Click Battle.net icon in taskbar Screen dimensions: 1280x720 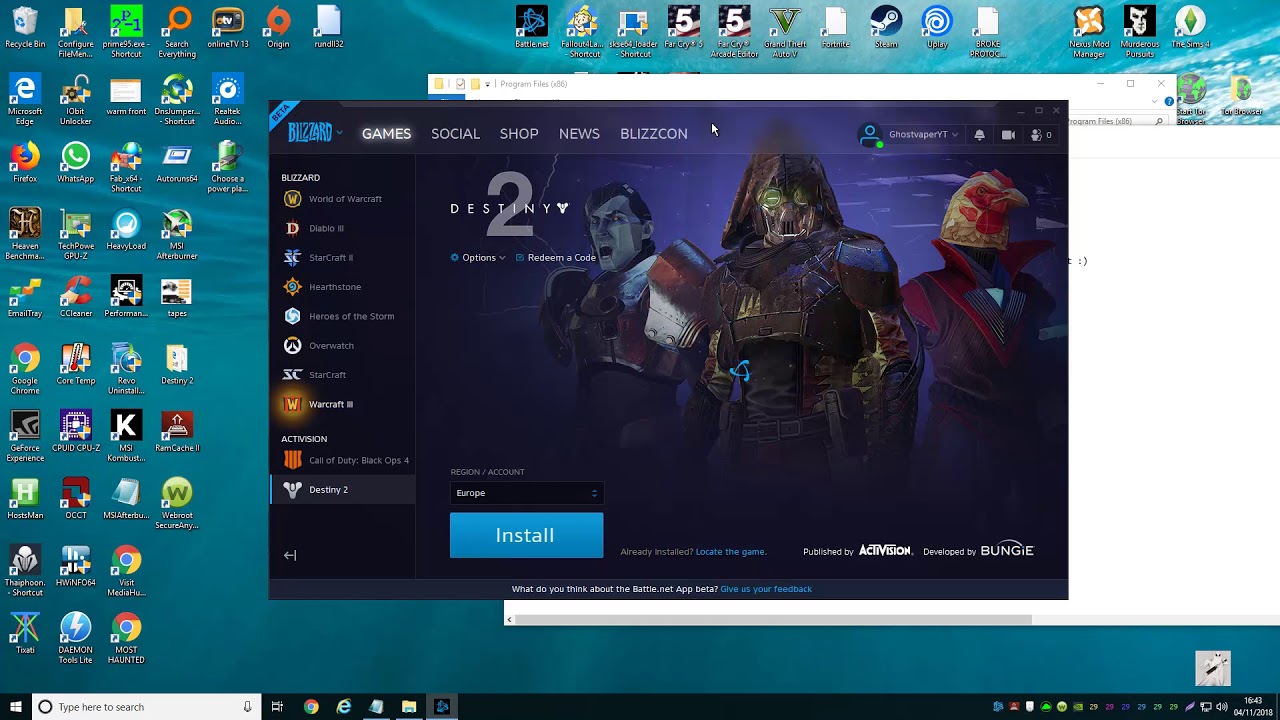pos(442,707)
